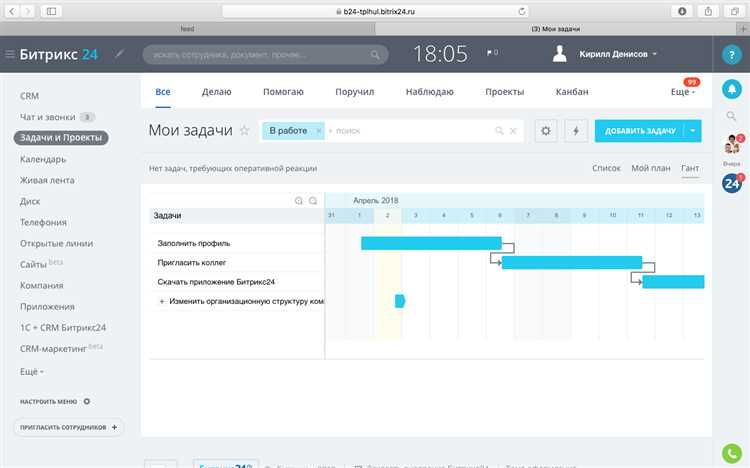
Task: Mark Мои задачи as favorite star
Action: [x=244, y=130]
